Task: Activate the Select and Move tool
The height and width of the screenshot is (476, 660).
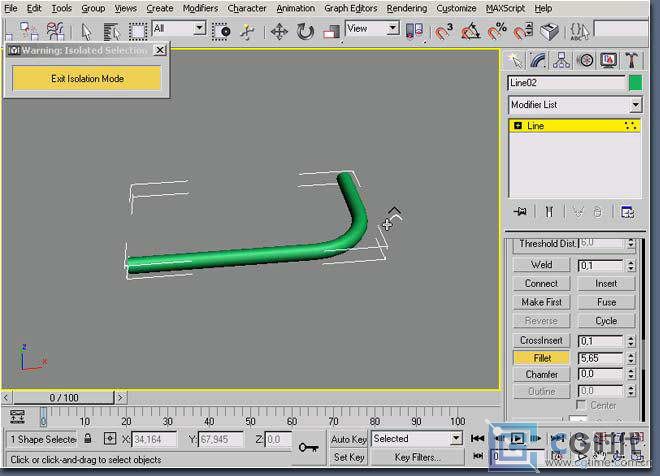Action: [279, 32]
